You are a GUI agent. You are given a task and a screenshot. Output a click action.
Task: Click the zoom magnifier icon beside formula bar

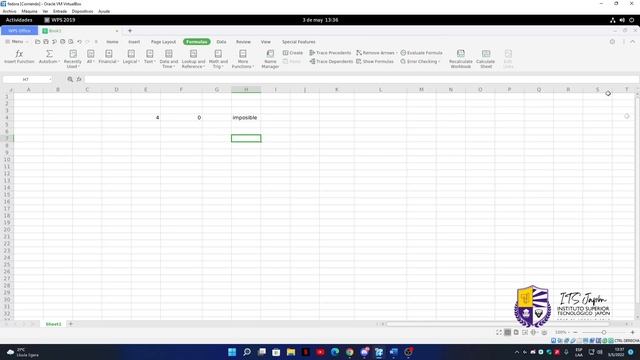pyautogui.click(x=70, y=79)
